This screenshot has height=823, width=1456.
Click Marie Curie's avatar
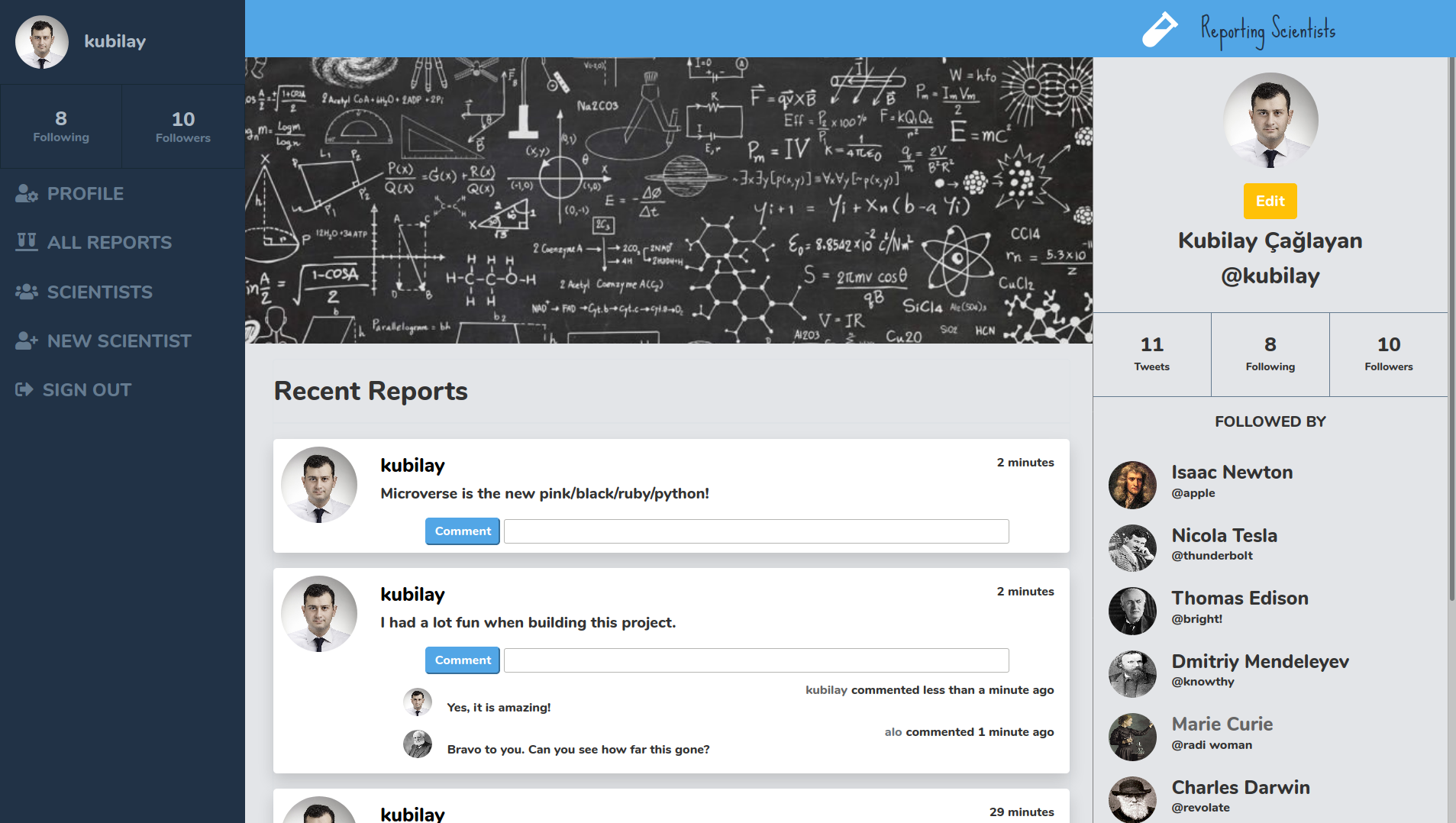(x=1132, y=737)
